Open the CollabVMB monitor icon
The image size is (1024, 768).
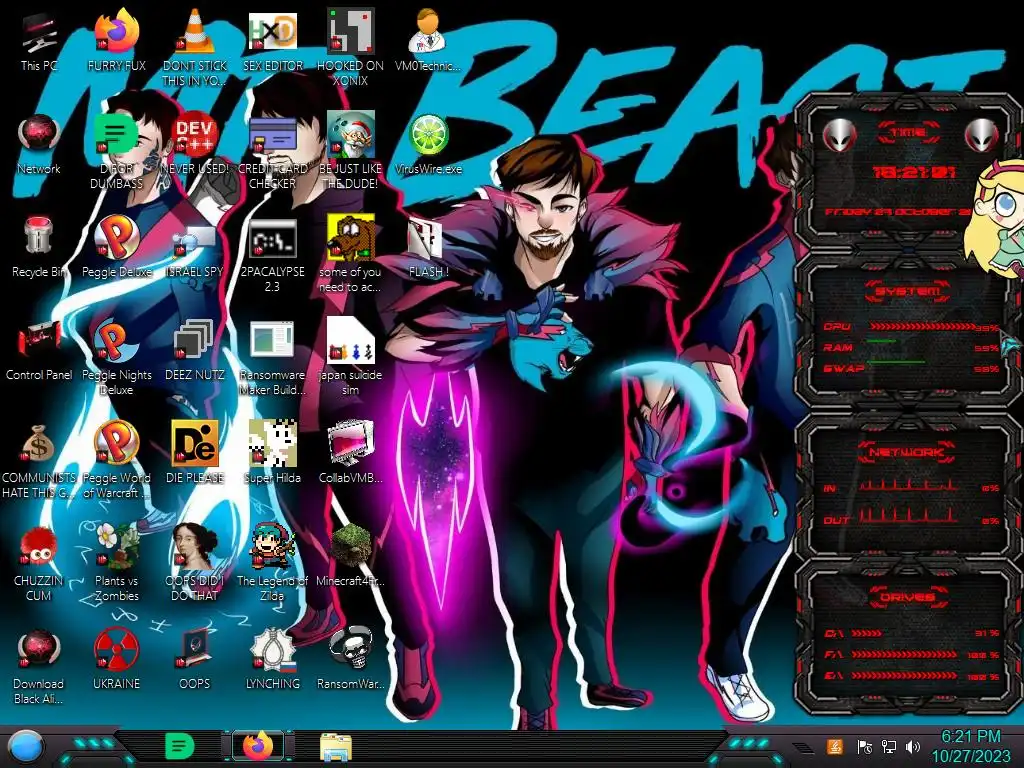tap(350, 453)
